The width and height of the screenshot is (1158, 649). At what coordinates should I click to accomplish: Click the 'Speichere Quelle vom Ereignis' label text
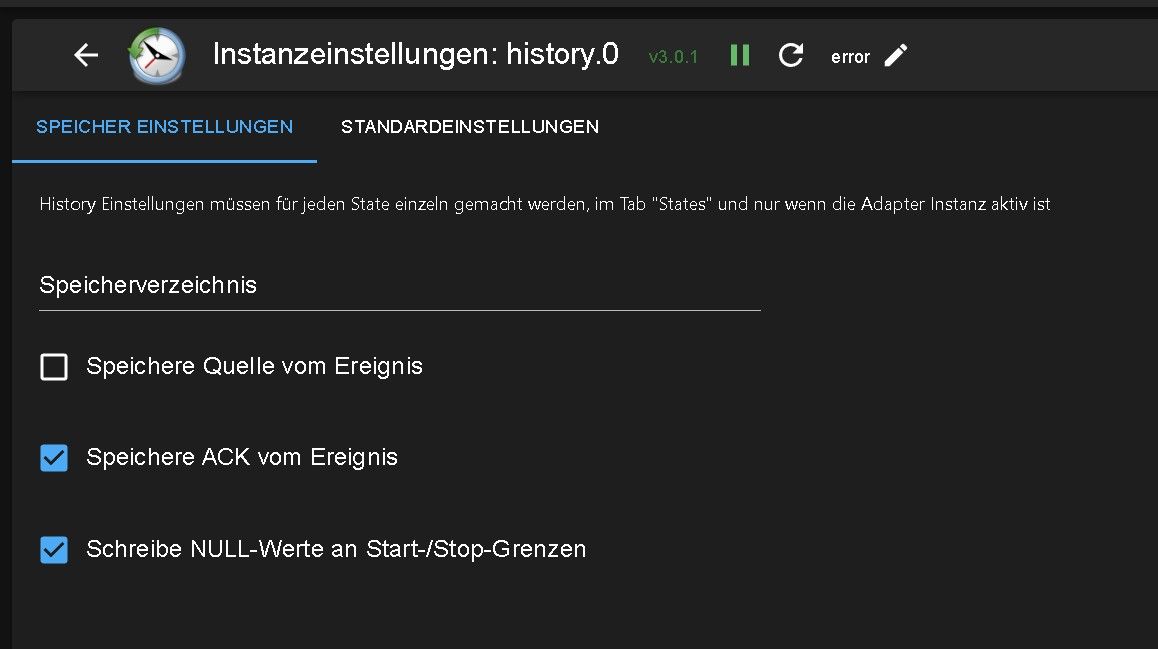point(254,367)
